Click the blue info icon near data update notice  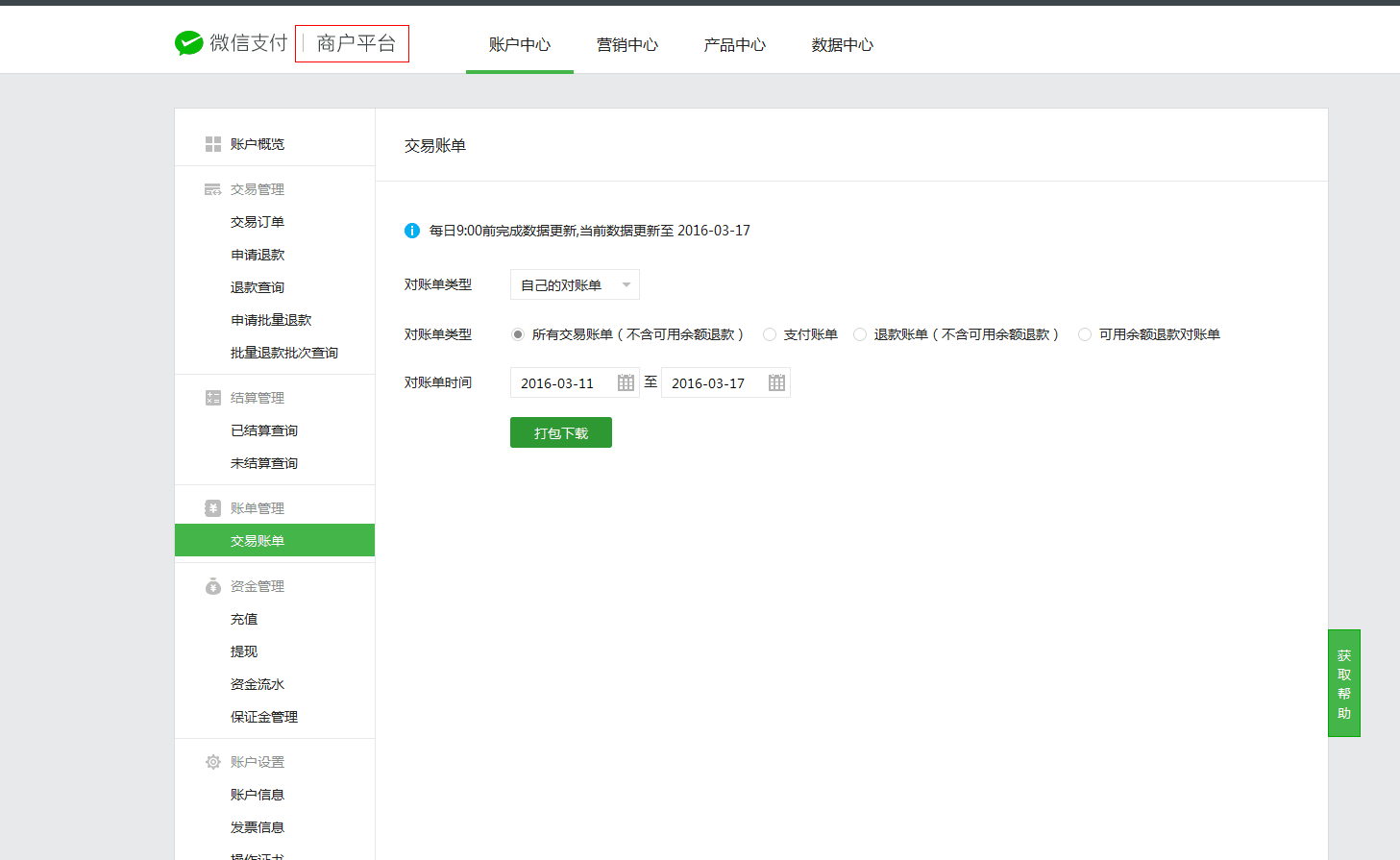point(412,231)
